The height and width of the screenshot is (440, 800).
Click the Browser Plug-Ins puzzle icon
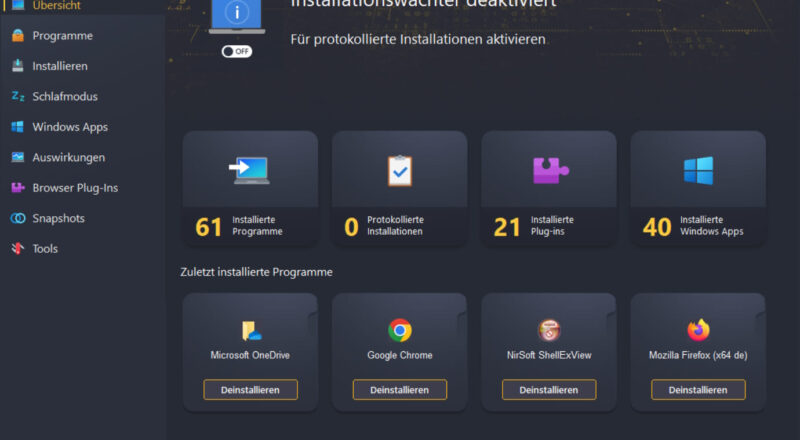point(18,188)
